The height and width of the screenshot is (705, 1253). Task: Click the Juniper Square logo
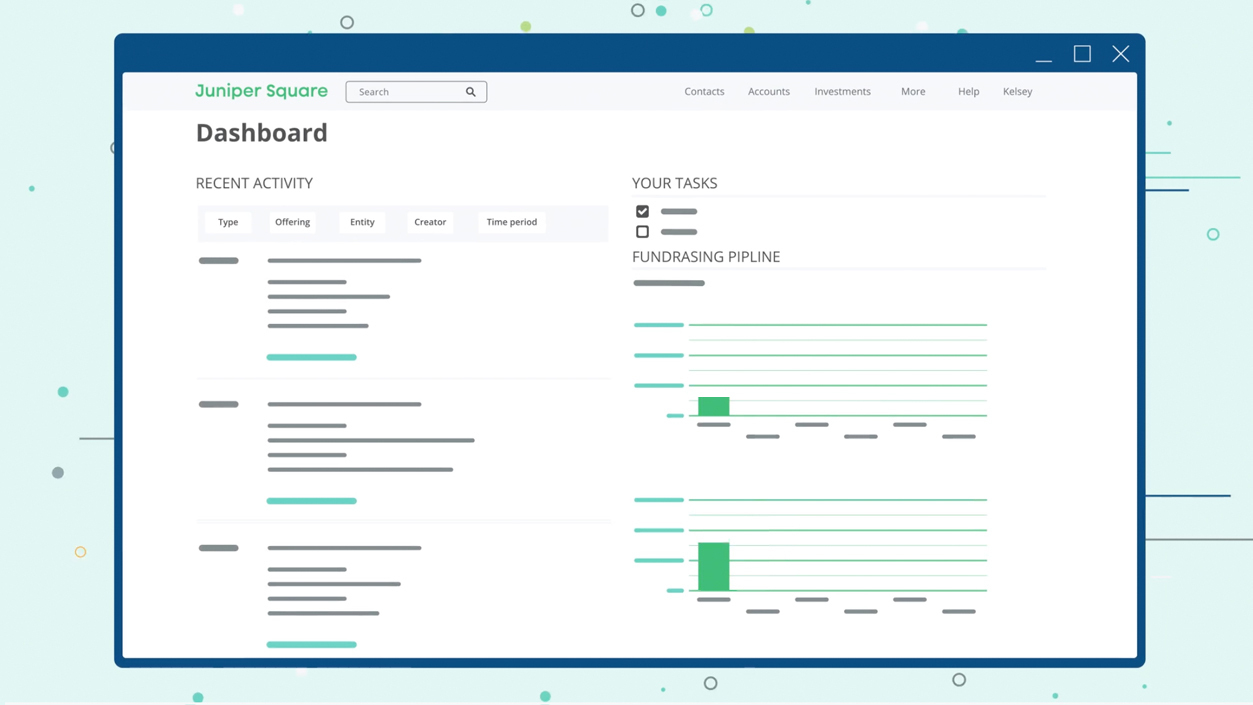point(261,91)
